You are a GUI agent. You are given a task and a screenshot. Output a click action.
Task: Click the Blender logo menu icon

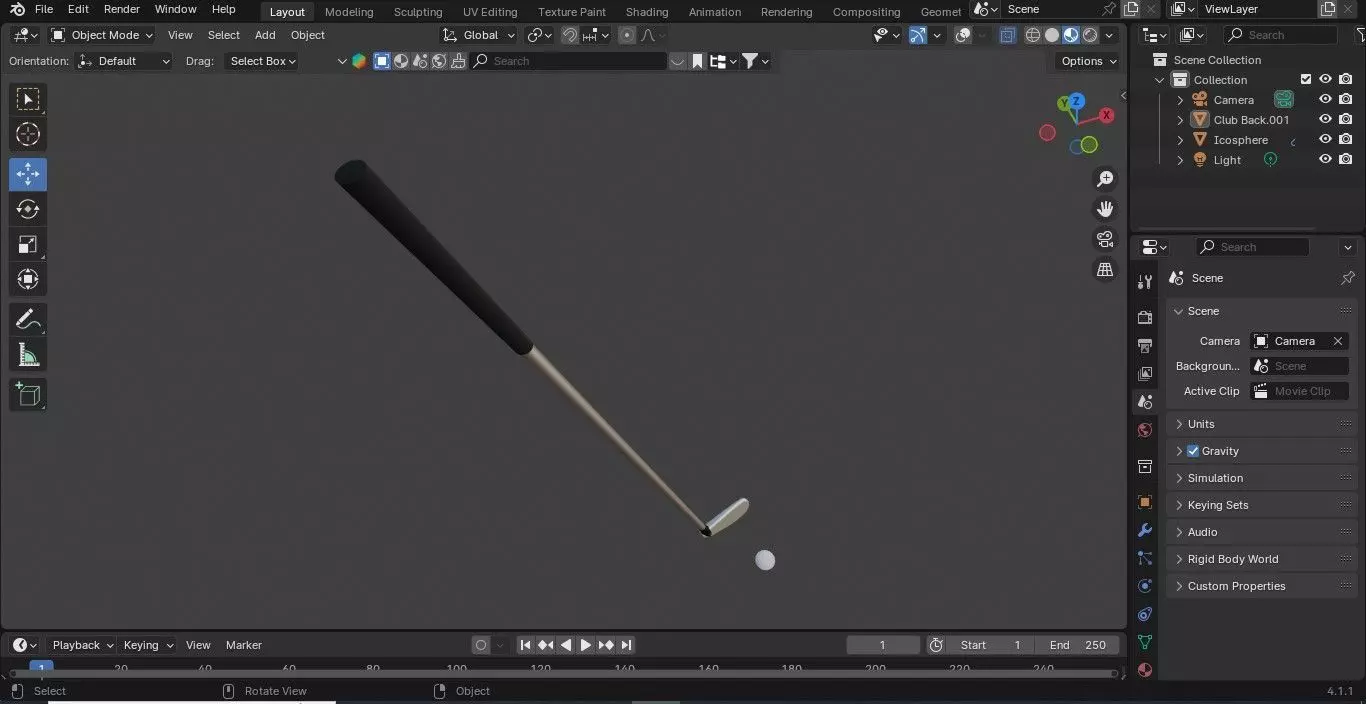click(x=17, y=9)
